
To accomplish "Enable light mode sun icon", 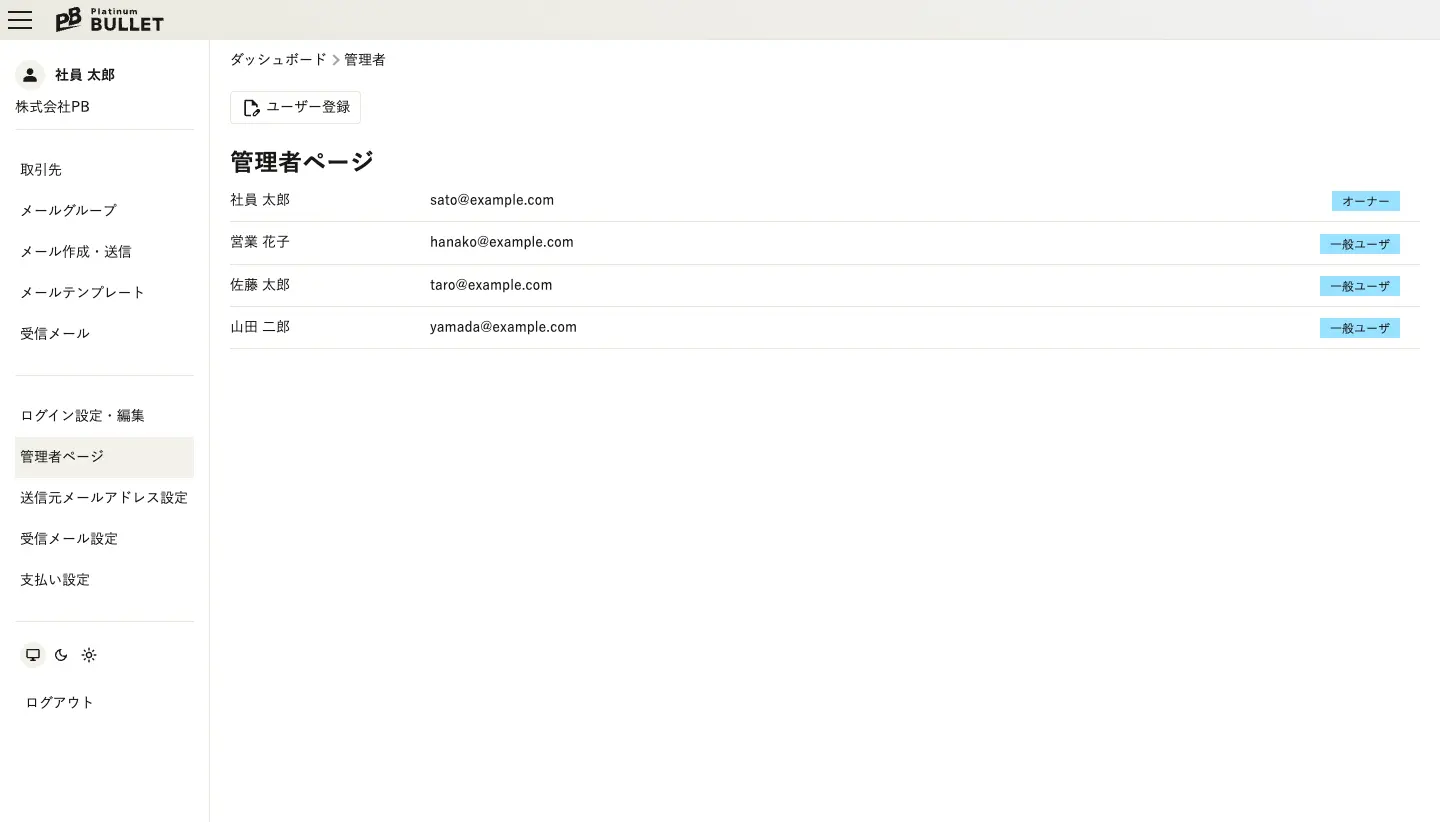I will pyautogui.click(x=89, y=655).
